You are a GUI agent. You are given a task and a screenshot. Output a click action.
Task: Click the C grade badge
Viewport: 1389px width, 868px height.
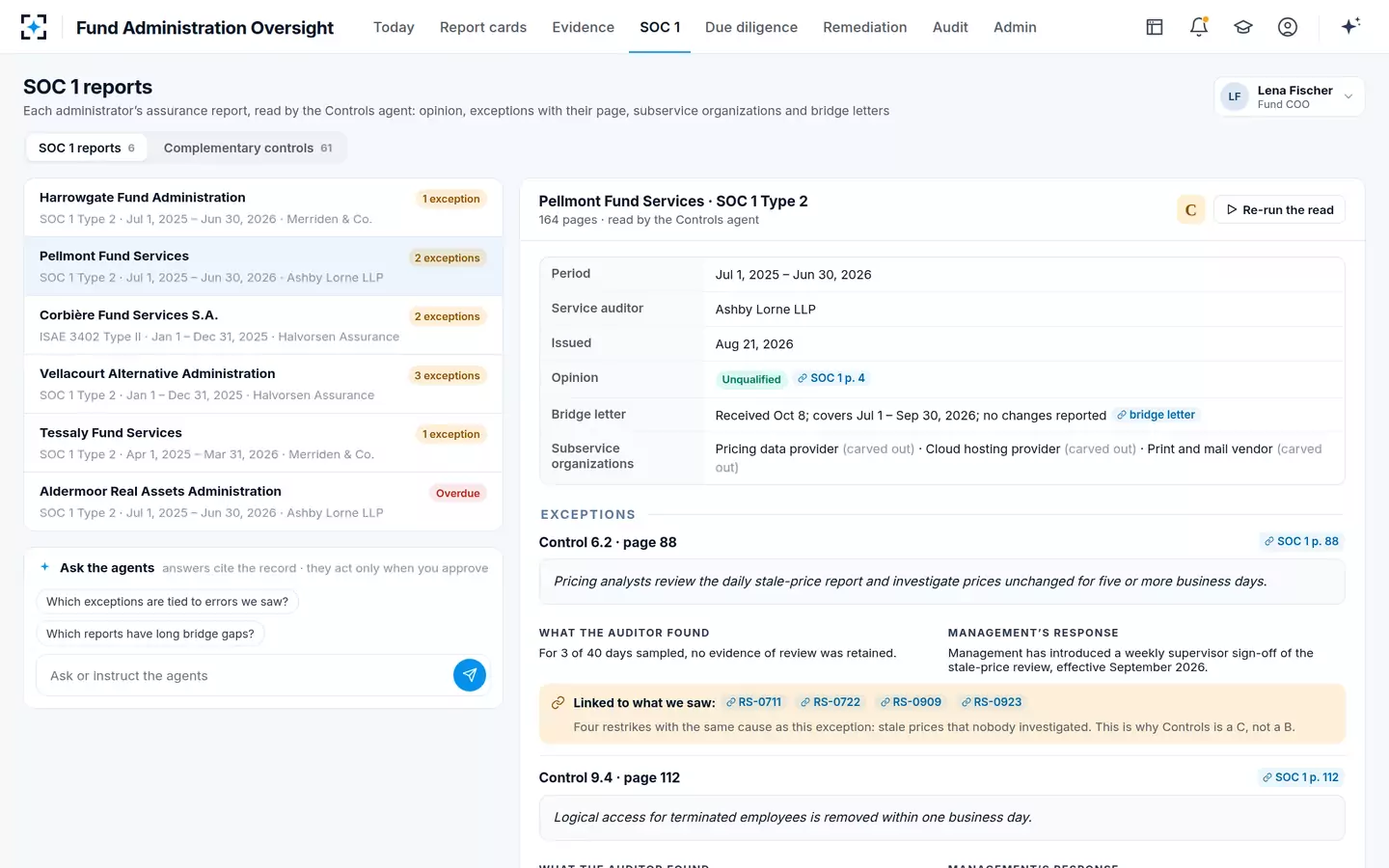coord(1190,209)
